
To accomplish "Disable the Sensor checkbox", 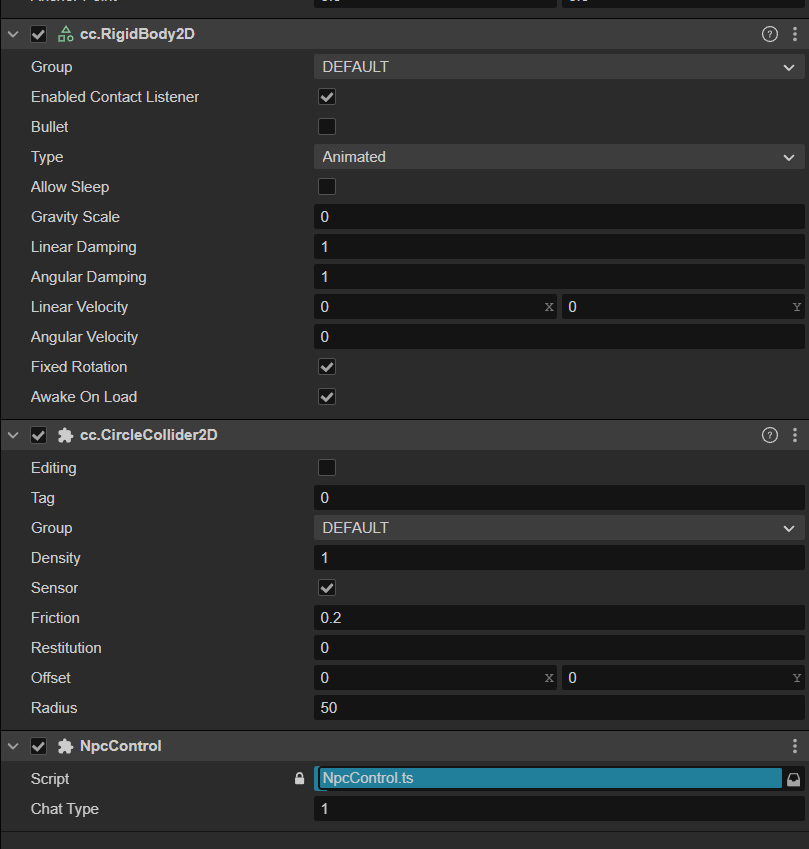I will (326, 588).
